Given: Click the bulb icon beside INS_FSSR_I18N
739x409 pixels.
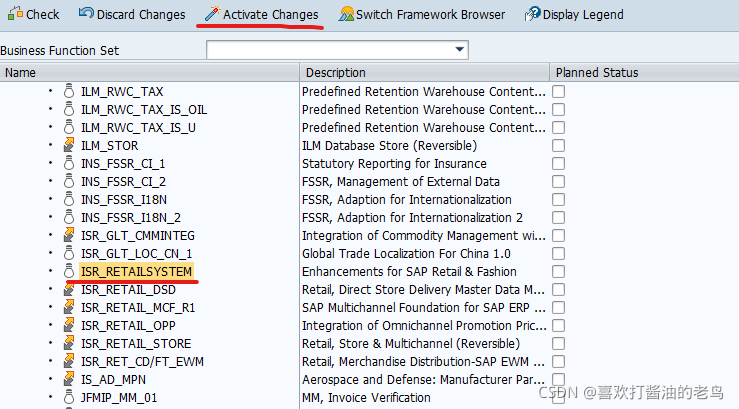Looking at the screenshot, I should [x=69, y=199].
